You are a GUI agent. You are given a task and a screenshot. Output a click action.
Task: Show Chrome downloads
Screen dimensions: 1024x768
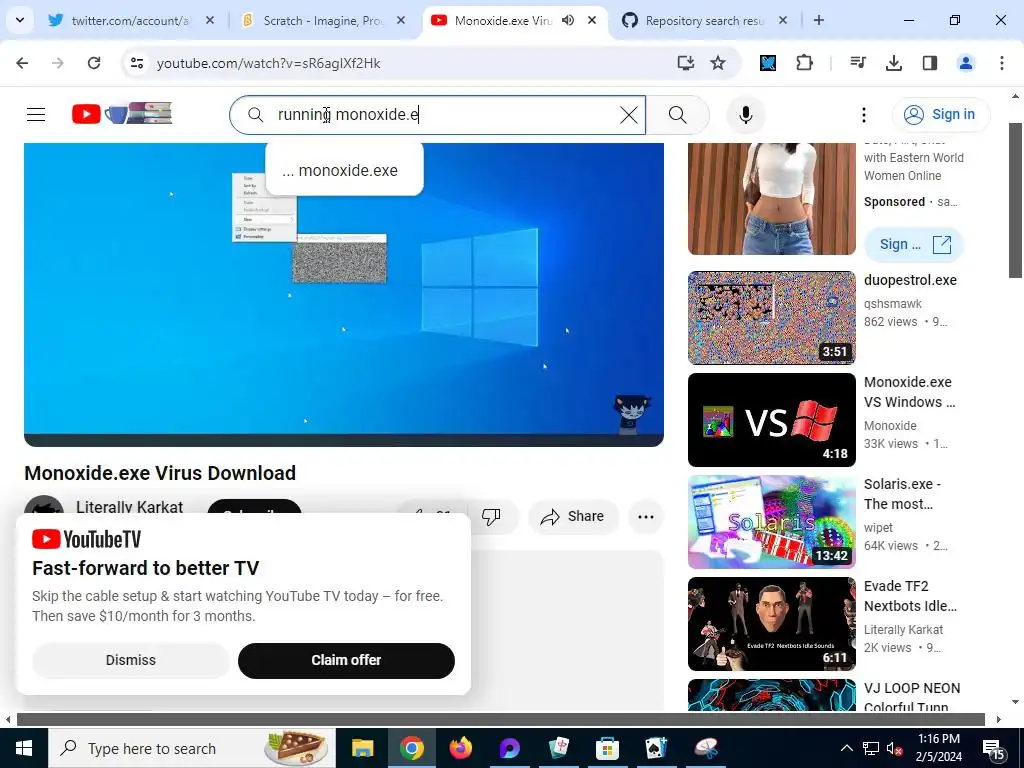pos(894,63)
